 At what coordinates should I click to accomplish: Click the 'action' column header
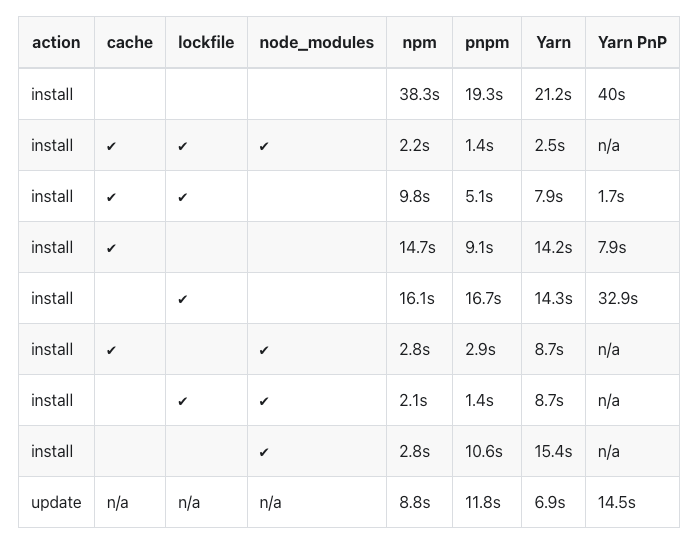(x=56, y=43)
